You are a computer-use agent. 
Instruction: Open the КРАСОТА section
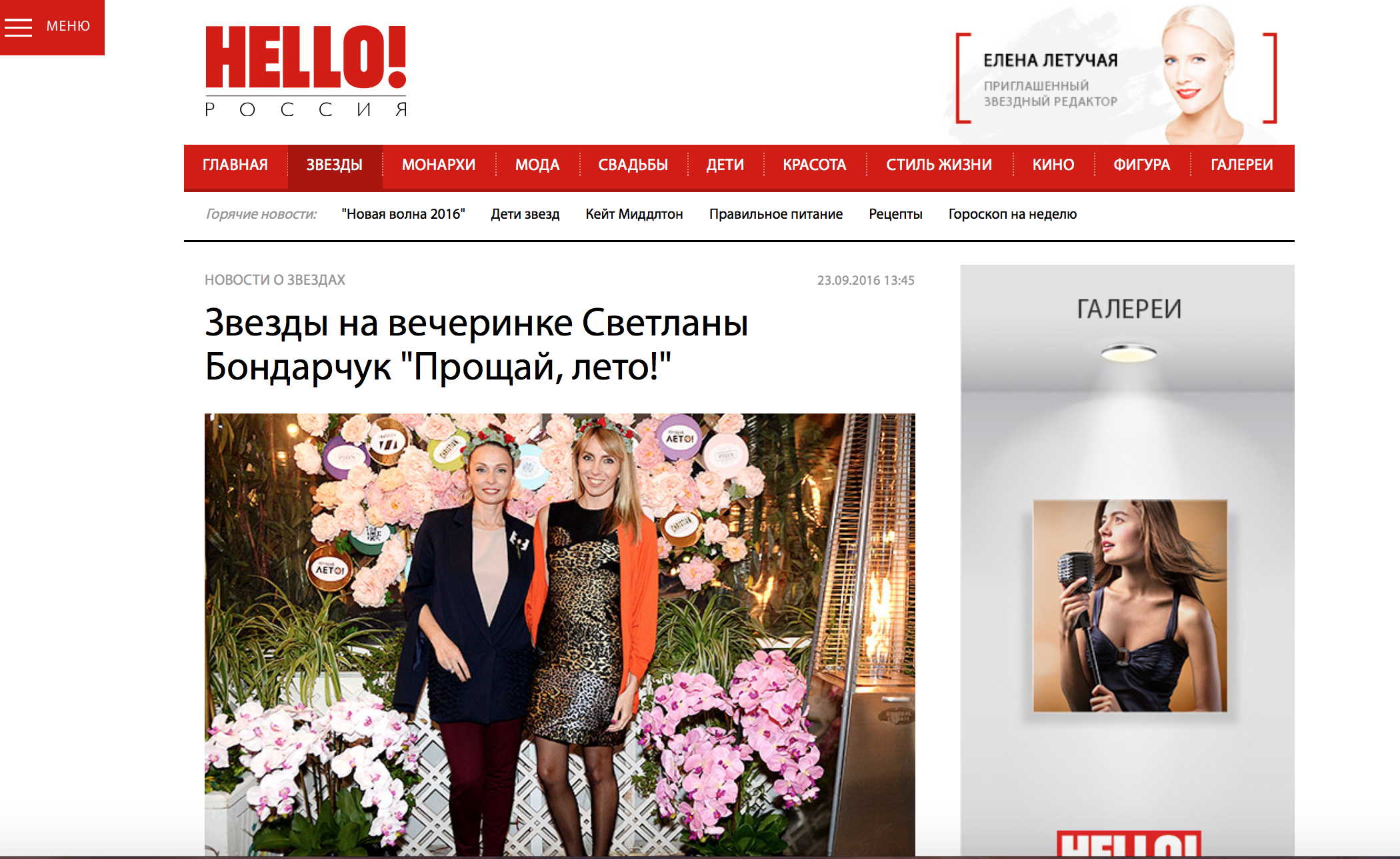(815, 165)
